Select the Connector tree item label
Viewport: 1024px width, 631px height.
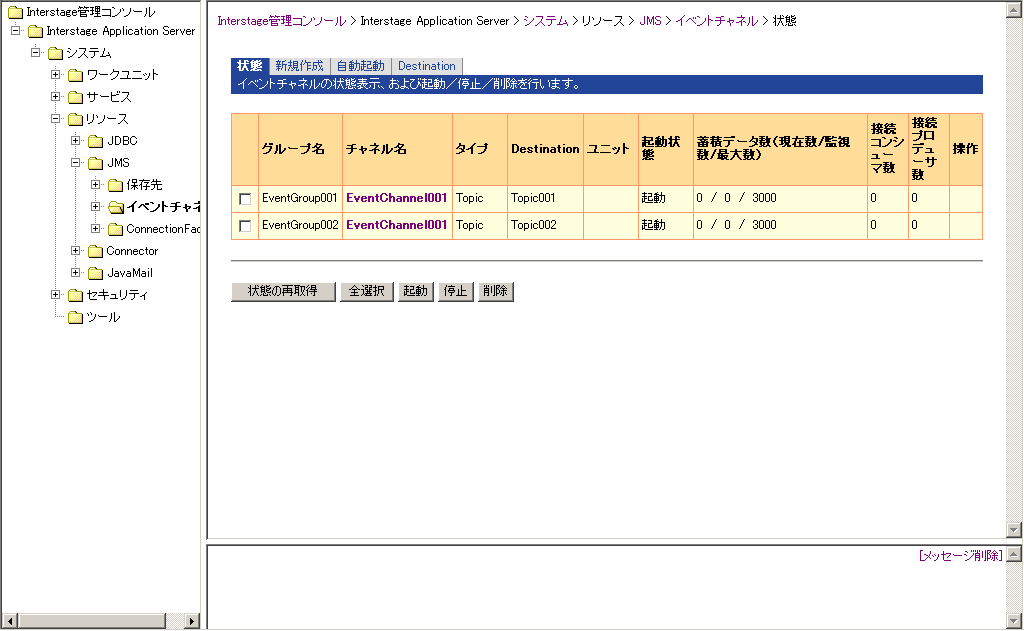pos(132,251)
